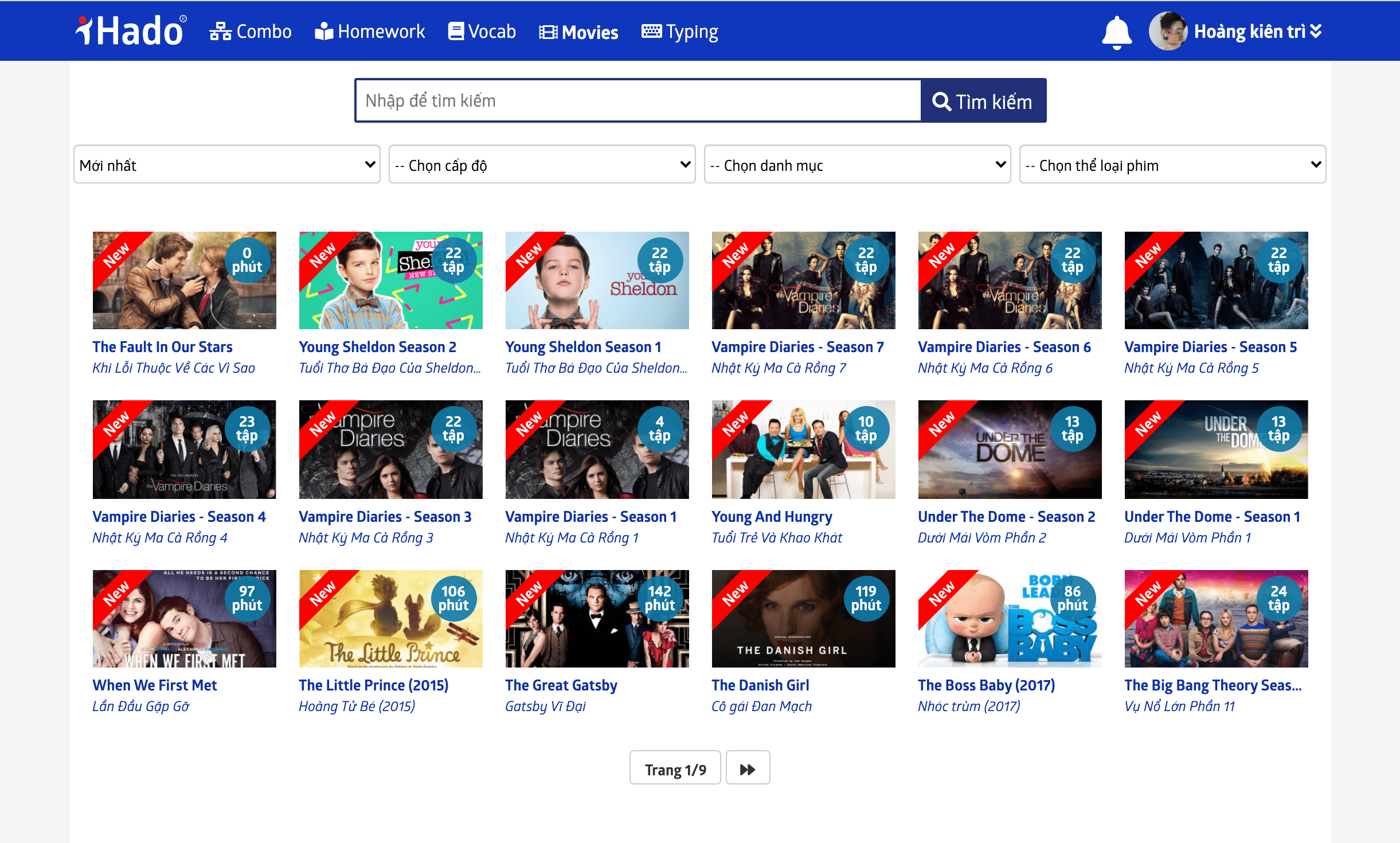The image size is (1400, 843).
Task: Click the Typing keyboard icon
Action: (651, 31)
